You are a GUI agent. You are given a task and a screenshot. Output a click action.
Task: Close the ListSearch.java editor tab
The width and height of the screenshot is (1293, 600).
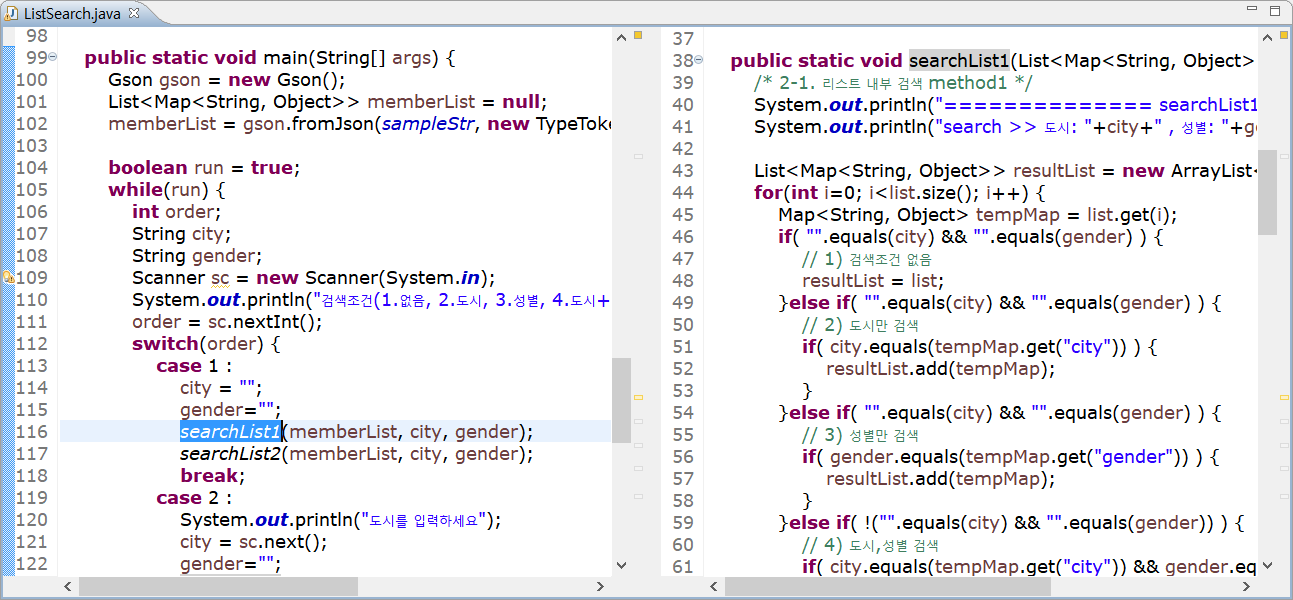pos(135,12)
